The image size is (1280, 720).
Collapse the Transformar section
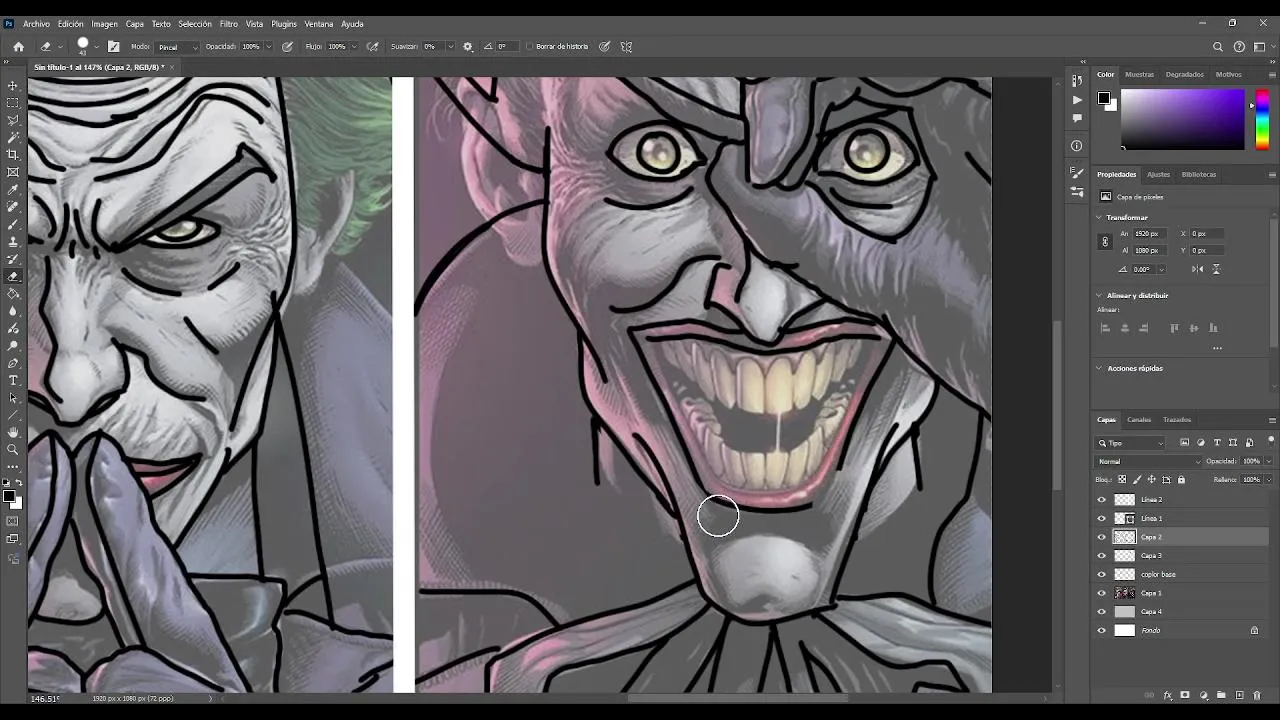click(1099, 217)
